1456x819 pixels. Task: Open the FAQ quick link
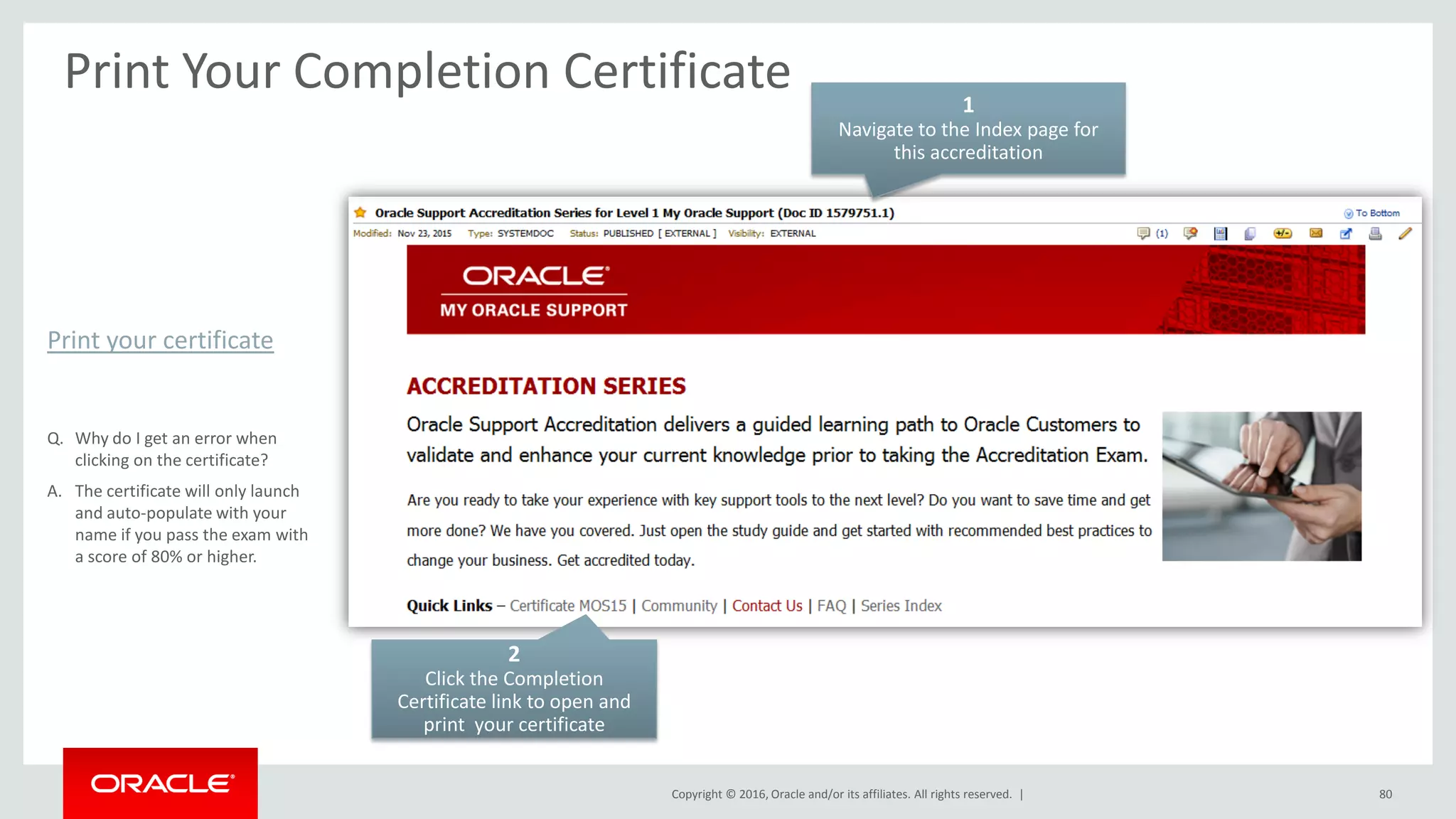point(832,606)
